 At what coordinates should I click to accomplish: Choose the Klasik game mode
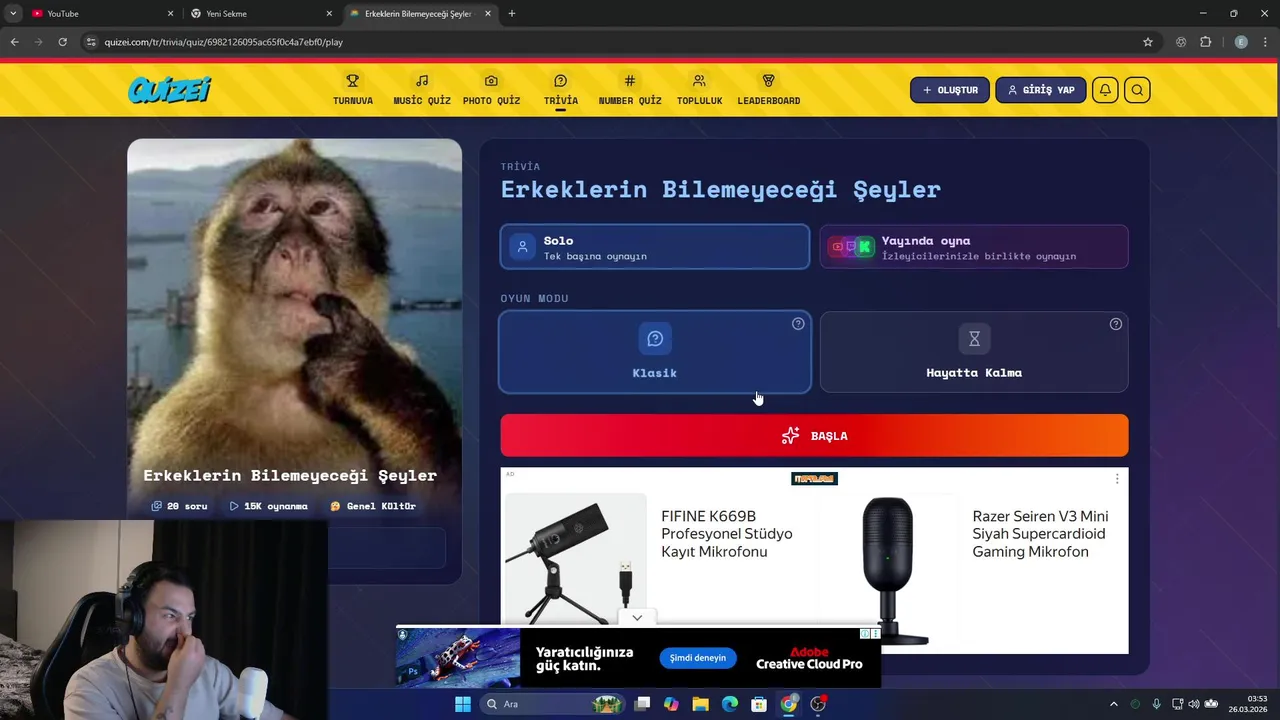click(x=655, y=352)
